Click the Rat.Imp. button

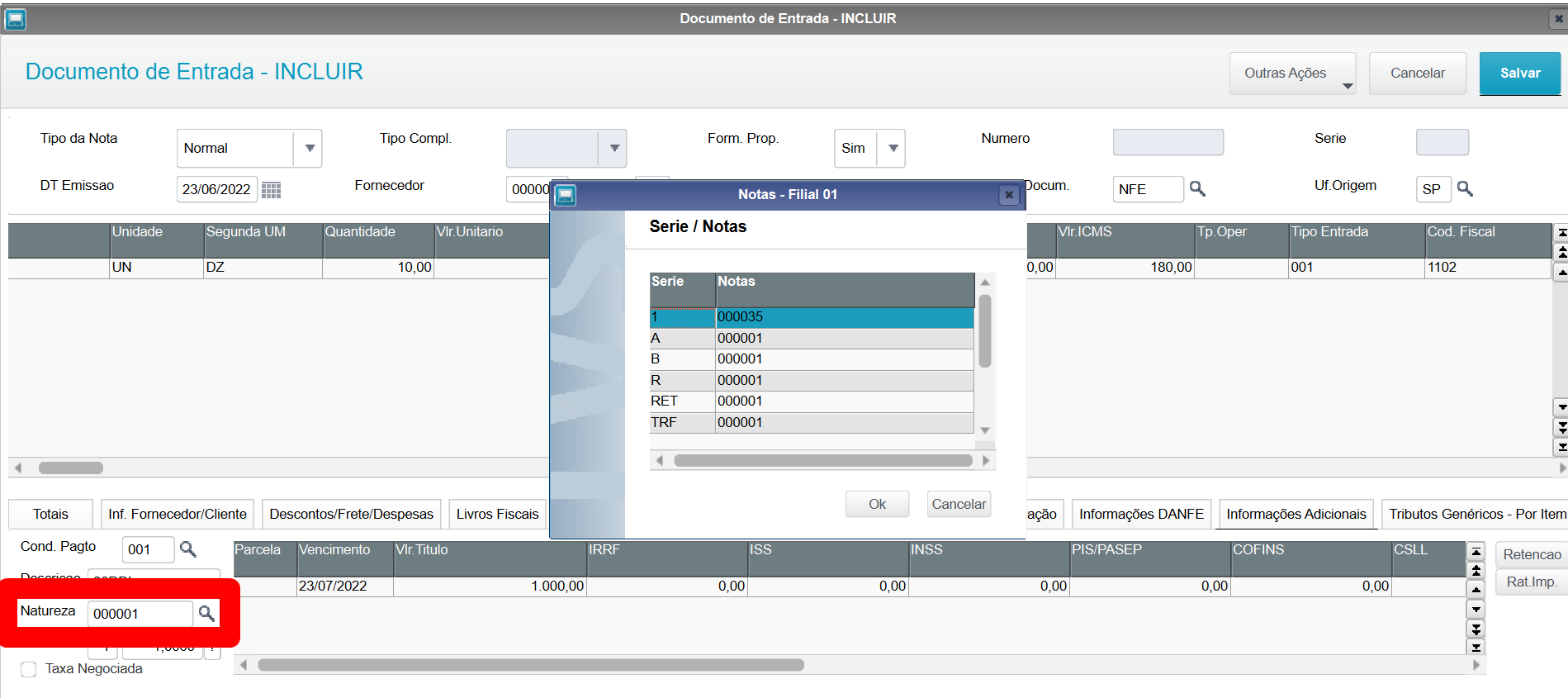click(1532, 582)
